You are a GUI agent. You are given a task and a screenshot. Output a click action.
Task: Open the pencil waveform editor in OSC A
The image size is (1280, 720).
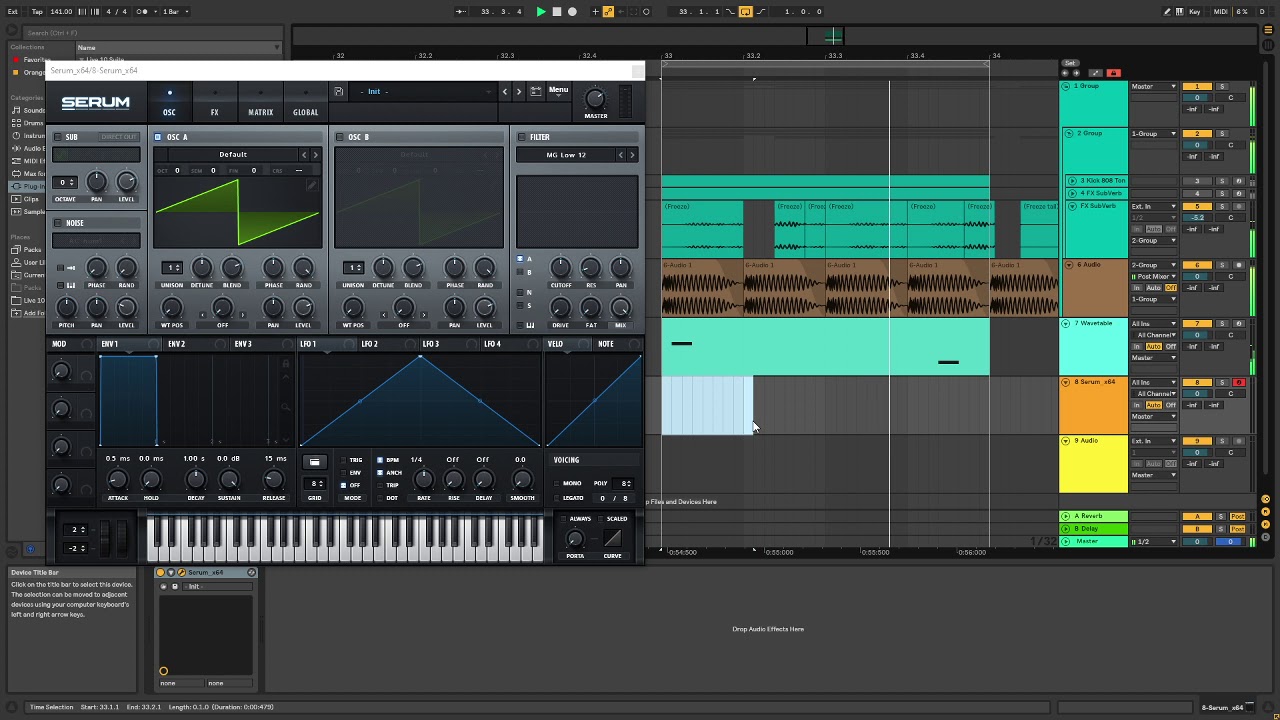pos(312,184)
